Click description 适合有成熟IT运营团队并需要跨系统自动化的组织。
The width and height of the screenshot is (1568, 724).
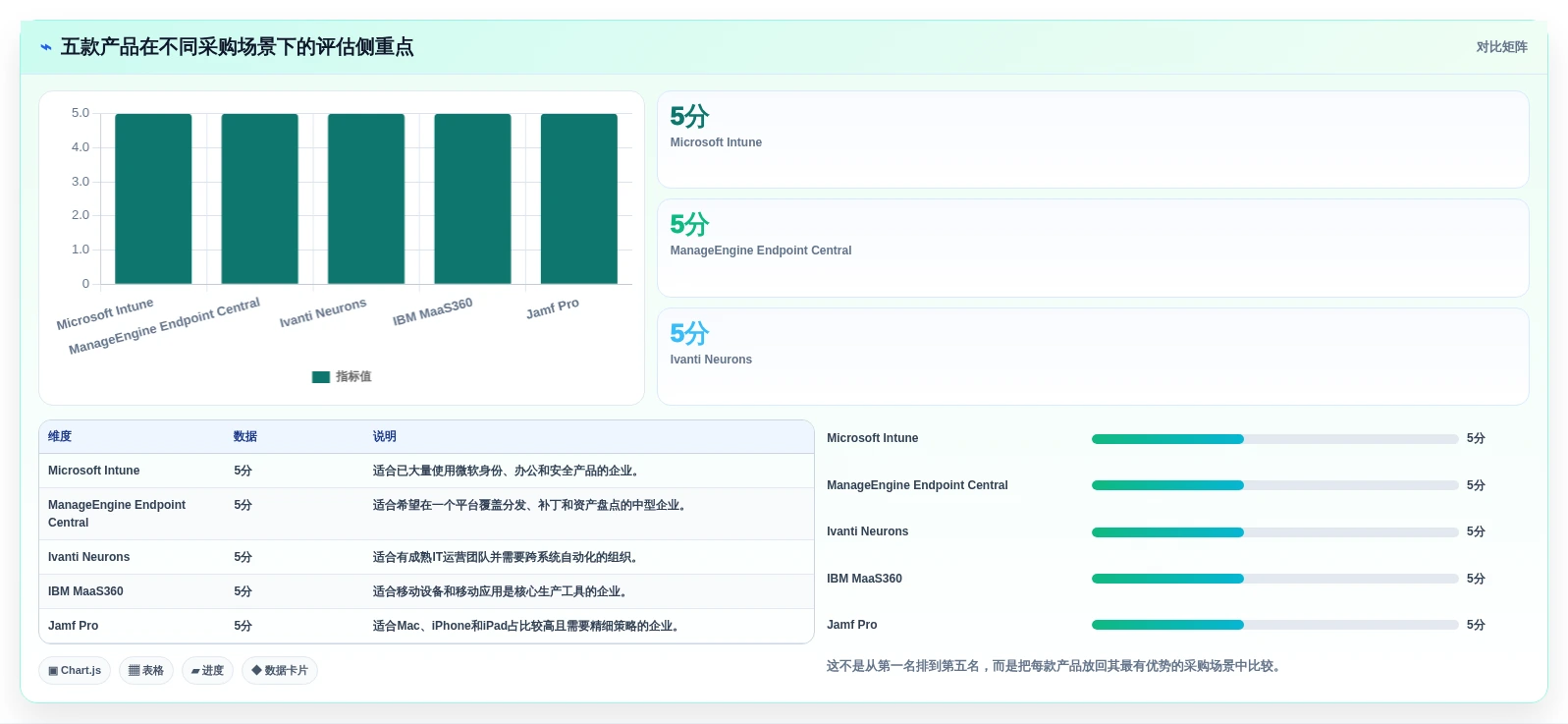pos(508,558)
